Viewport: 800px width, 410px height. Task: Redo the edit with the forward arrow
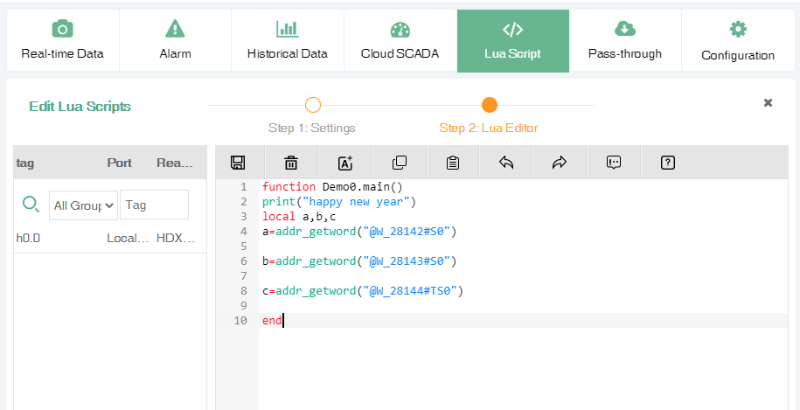(559, 163)
